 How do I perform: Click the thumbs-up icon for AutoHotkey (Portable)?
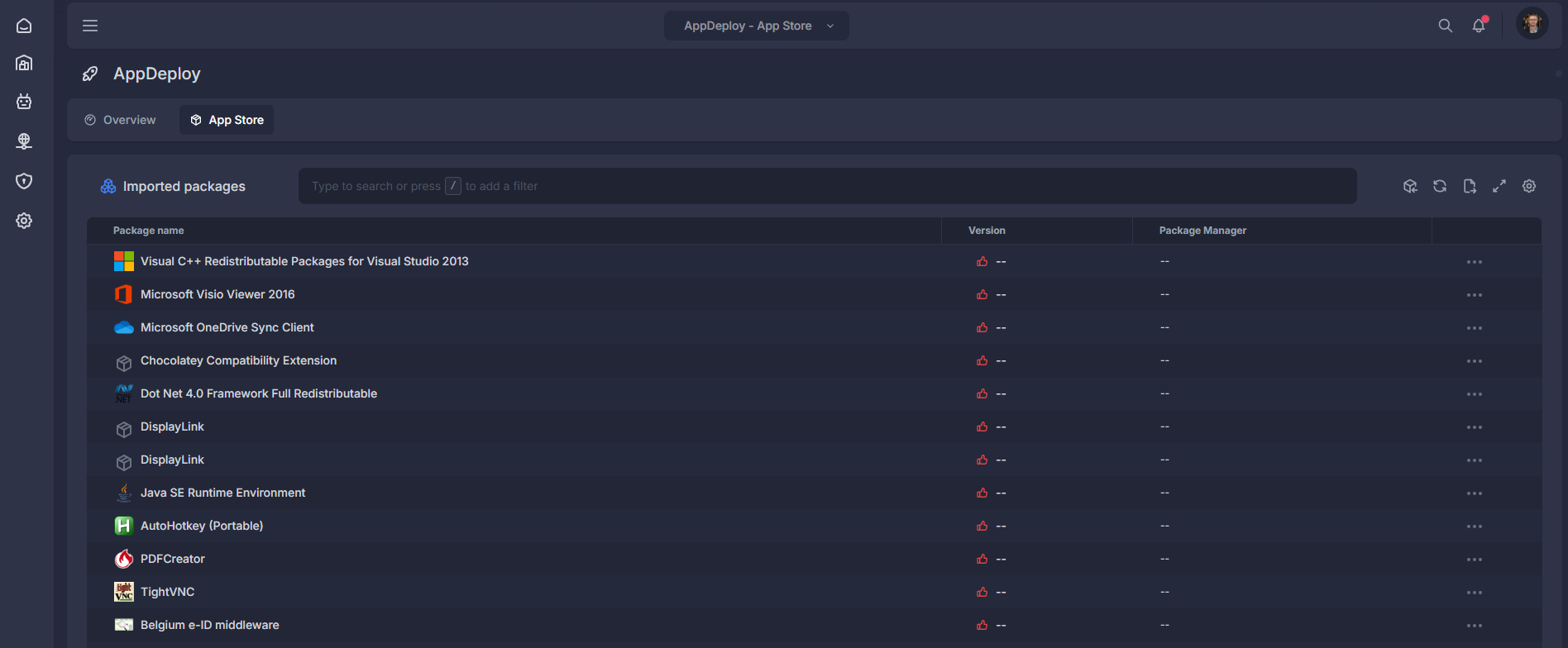982,526
